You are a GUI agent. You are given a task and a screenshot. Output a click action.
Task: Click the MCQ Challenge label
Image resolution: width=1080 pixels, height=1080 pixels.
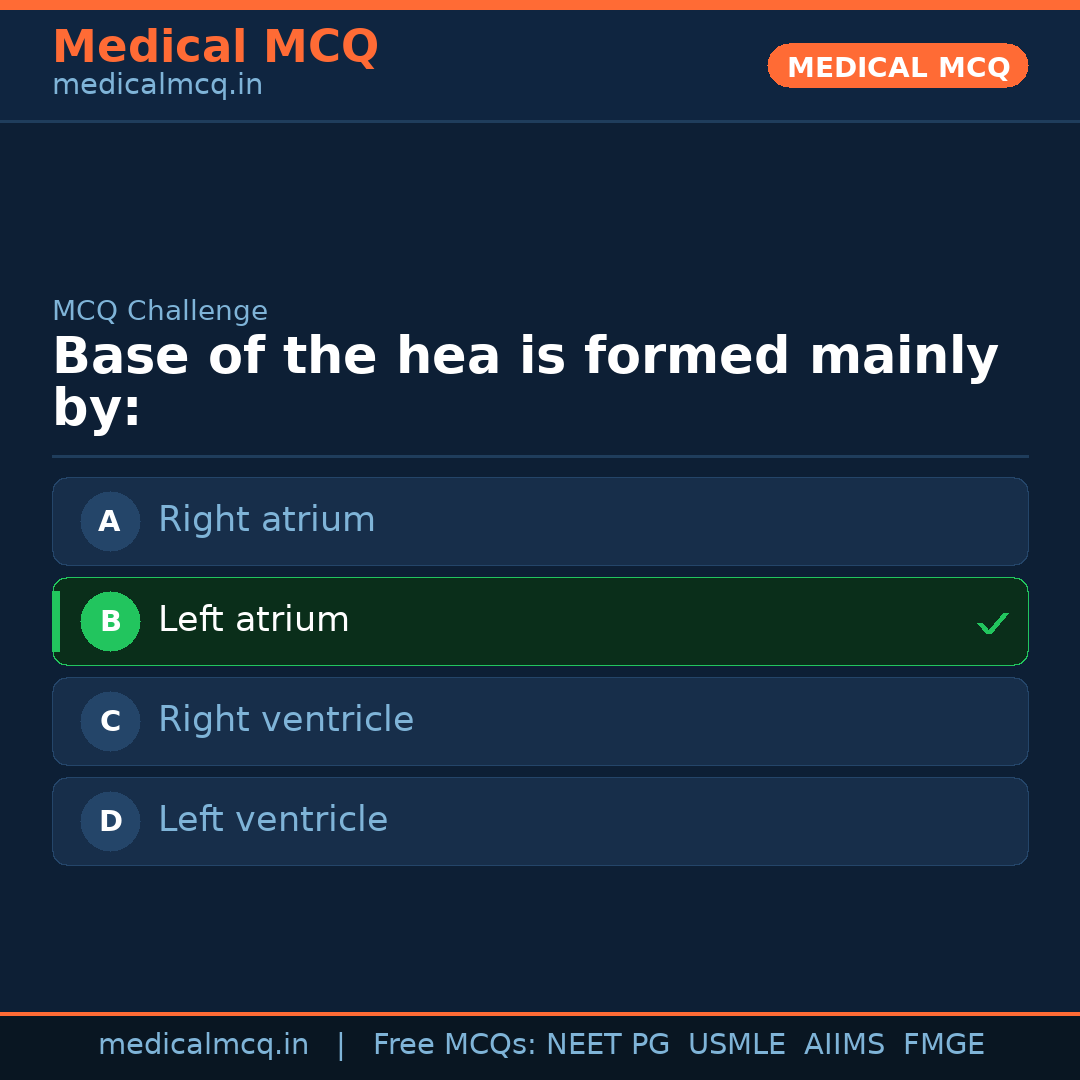click(160, 311)
